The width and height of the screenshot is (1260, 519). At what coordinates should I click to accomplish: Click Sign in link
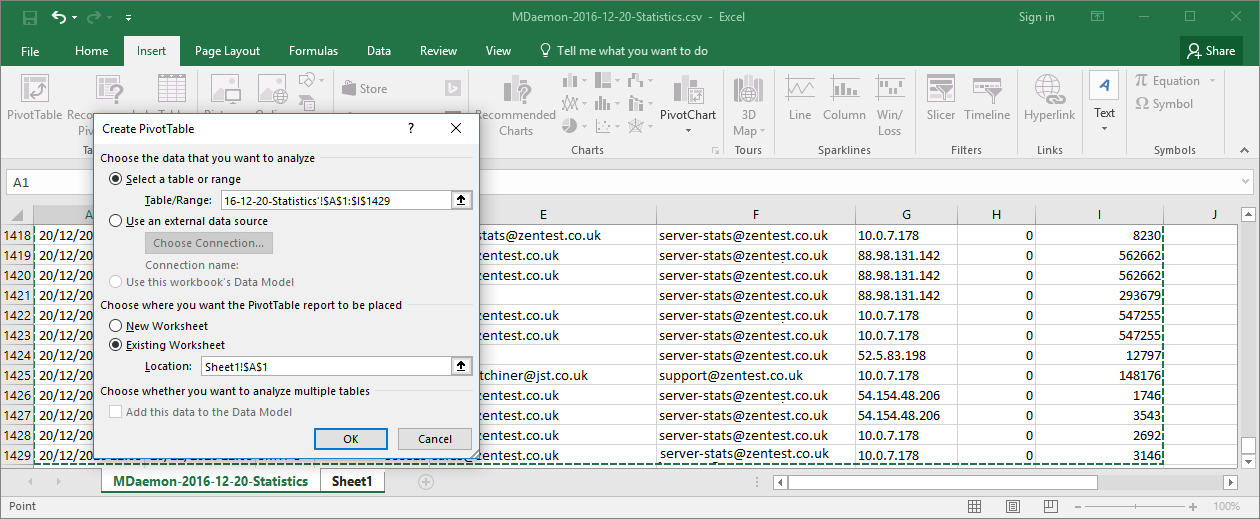(x=1036, y=17)
